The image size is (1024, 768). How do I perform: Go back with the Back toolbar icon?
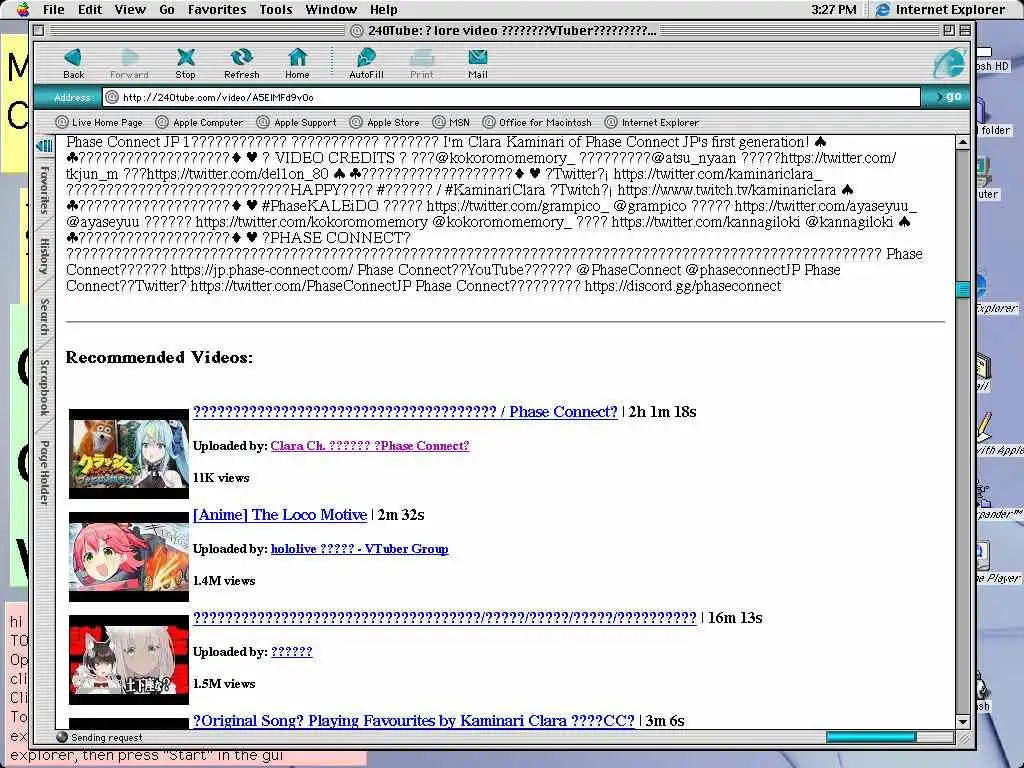pos(73,63)
